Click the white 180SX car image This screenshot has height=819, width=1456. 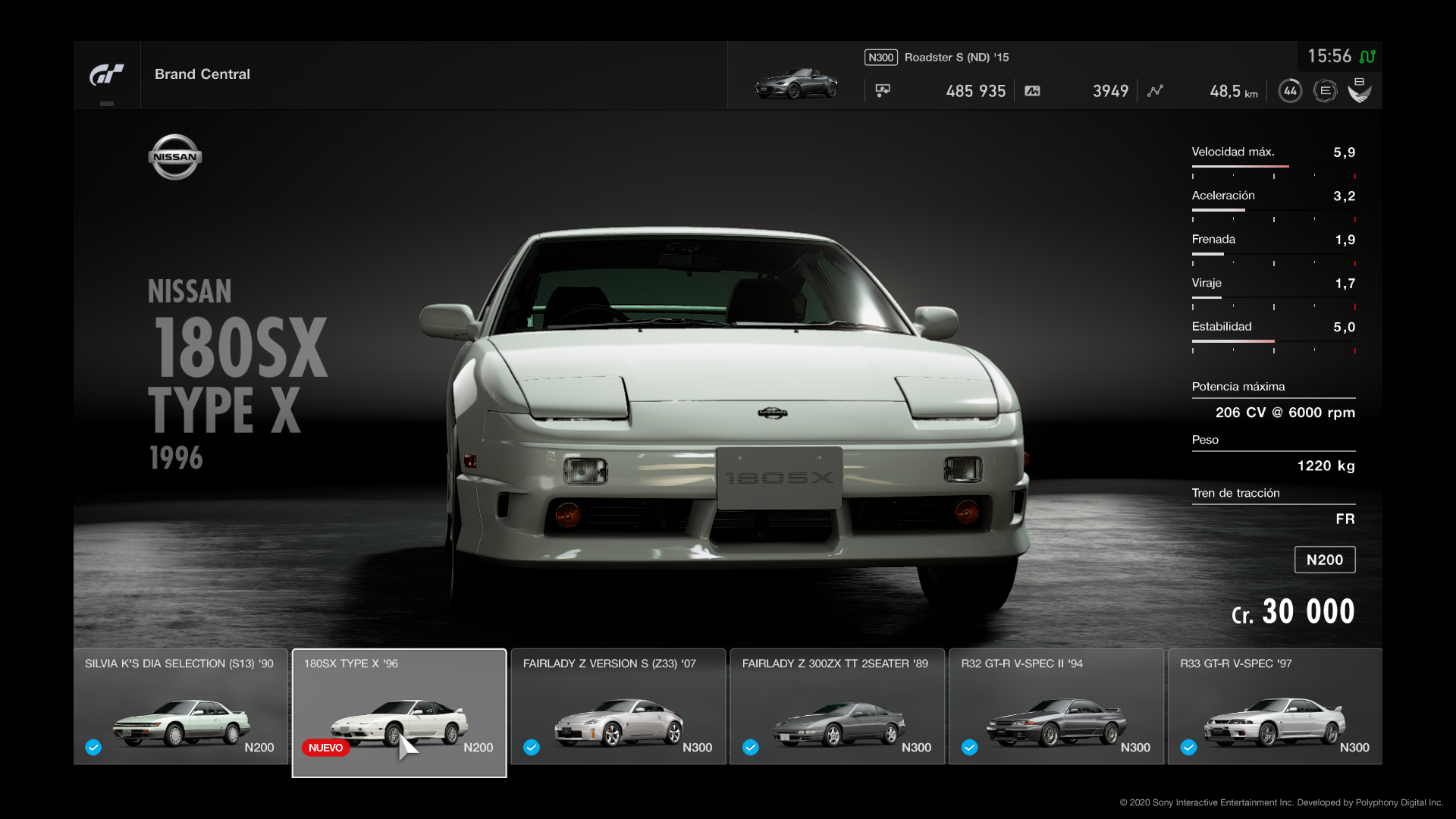pos(724,417)
